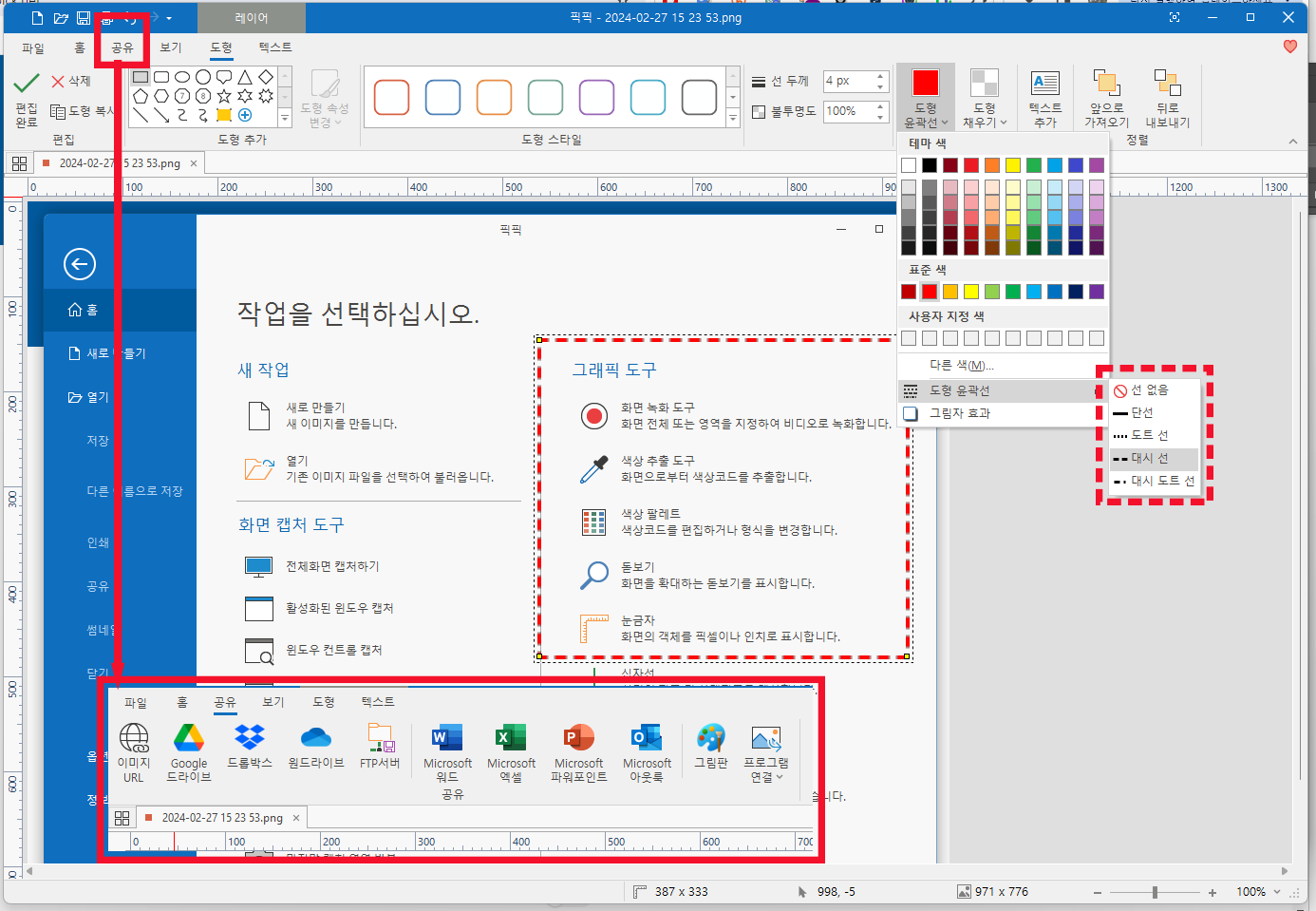1316x911 pixels.
Task: Choose 도트 선 dotted line option
Action: tap(1154, 435)
